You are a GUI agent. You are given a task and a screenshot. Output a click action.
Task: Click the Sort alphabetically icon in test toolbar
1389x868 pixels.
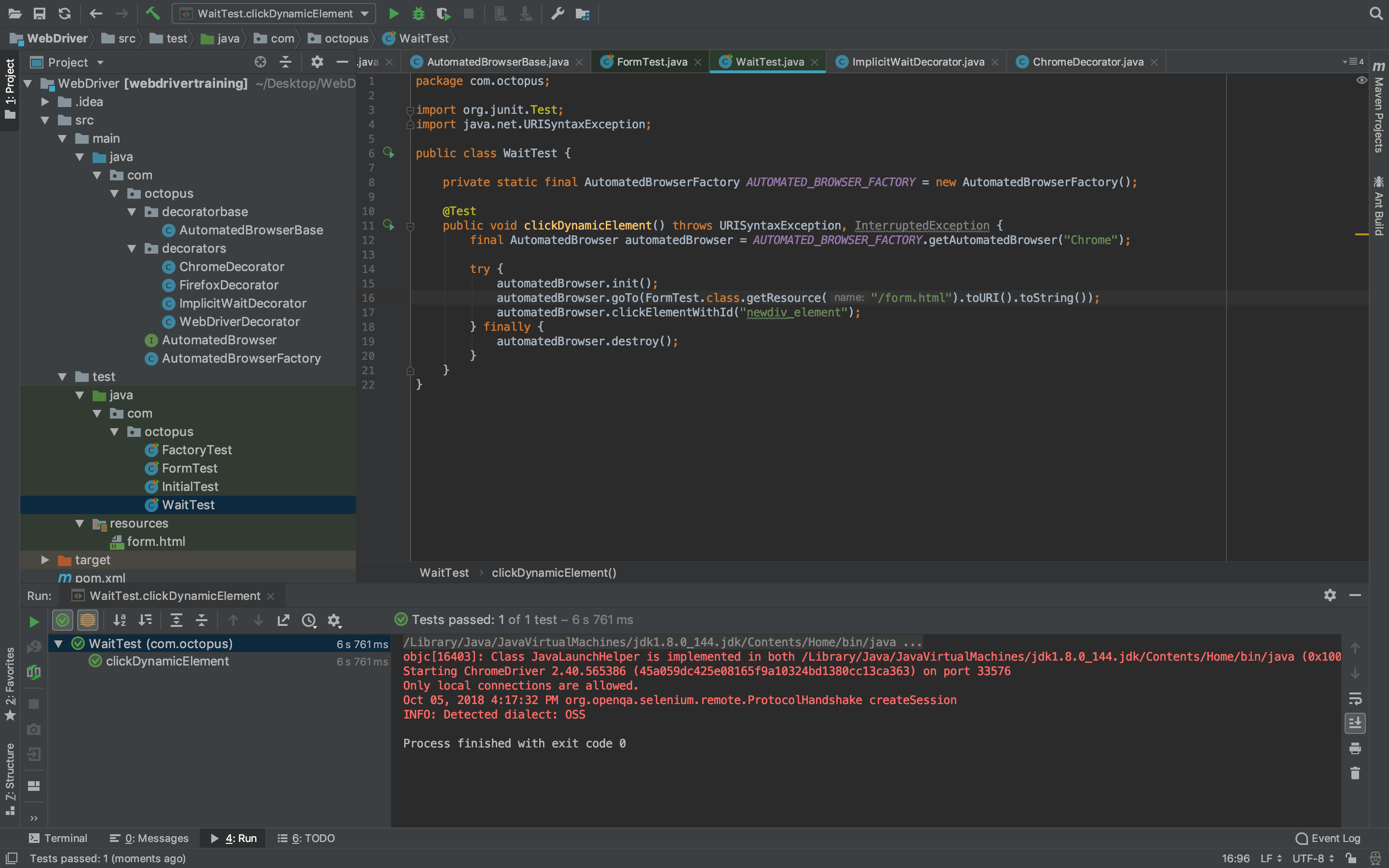coord(120,620)
